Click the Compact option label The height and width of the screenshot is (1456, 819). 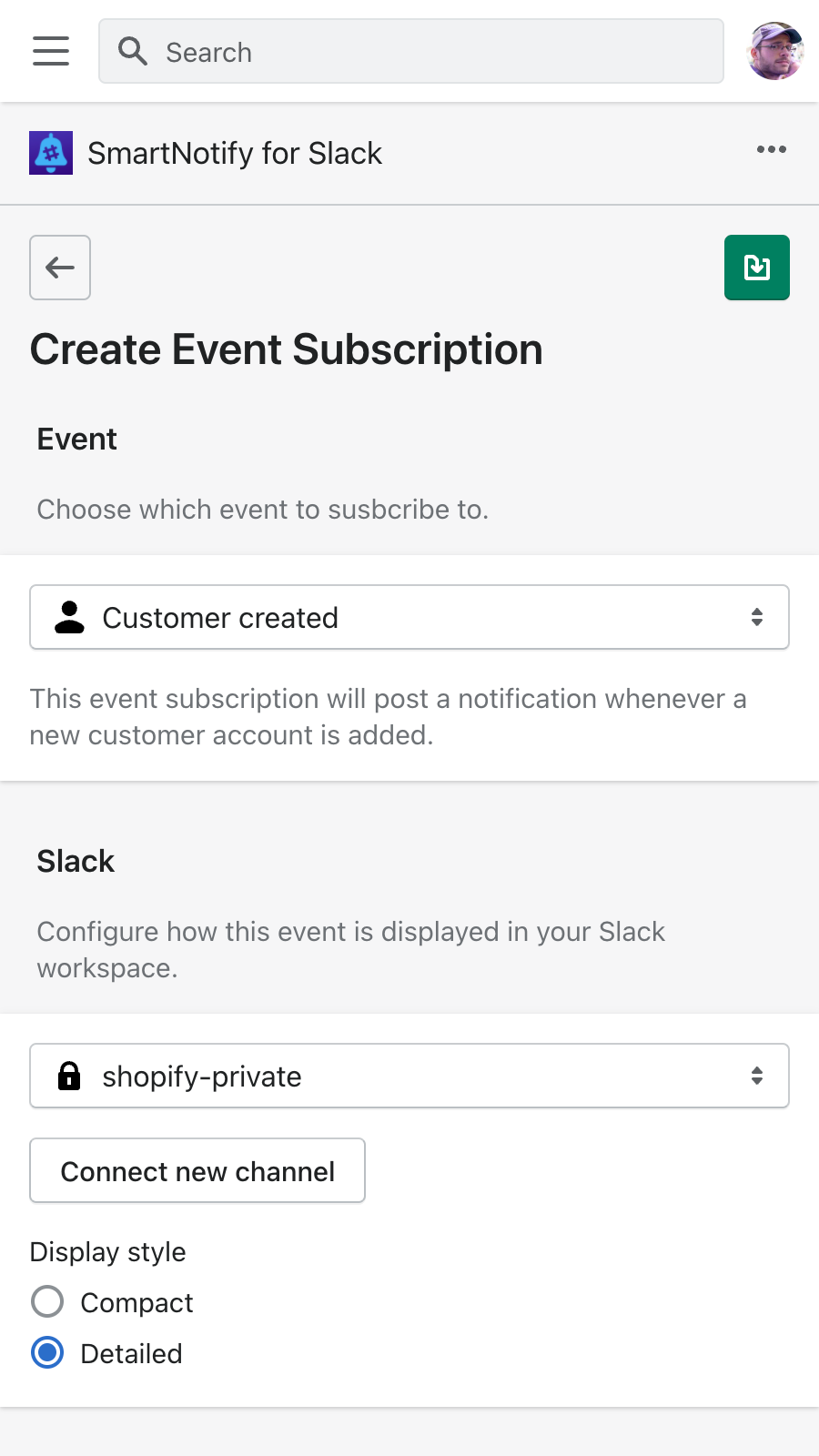point(136,1303)
